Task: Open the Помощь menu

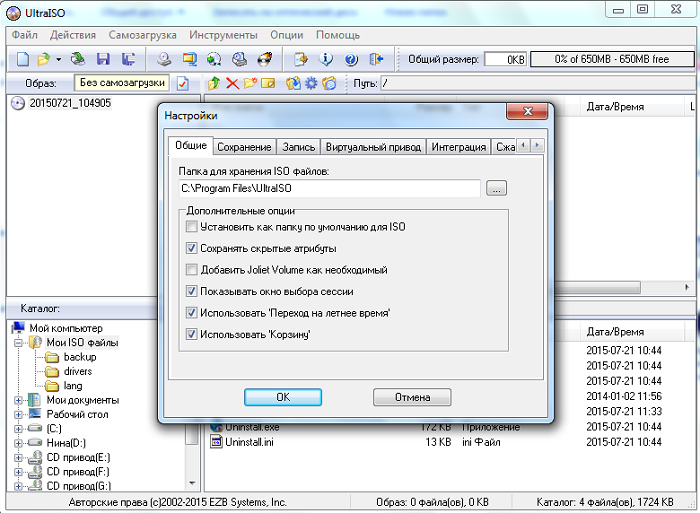Action: click(338, 35)
